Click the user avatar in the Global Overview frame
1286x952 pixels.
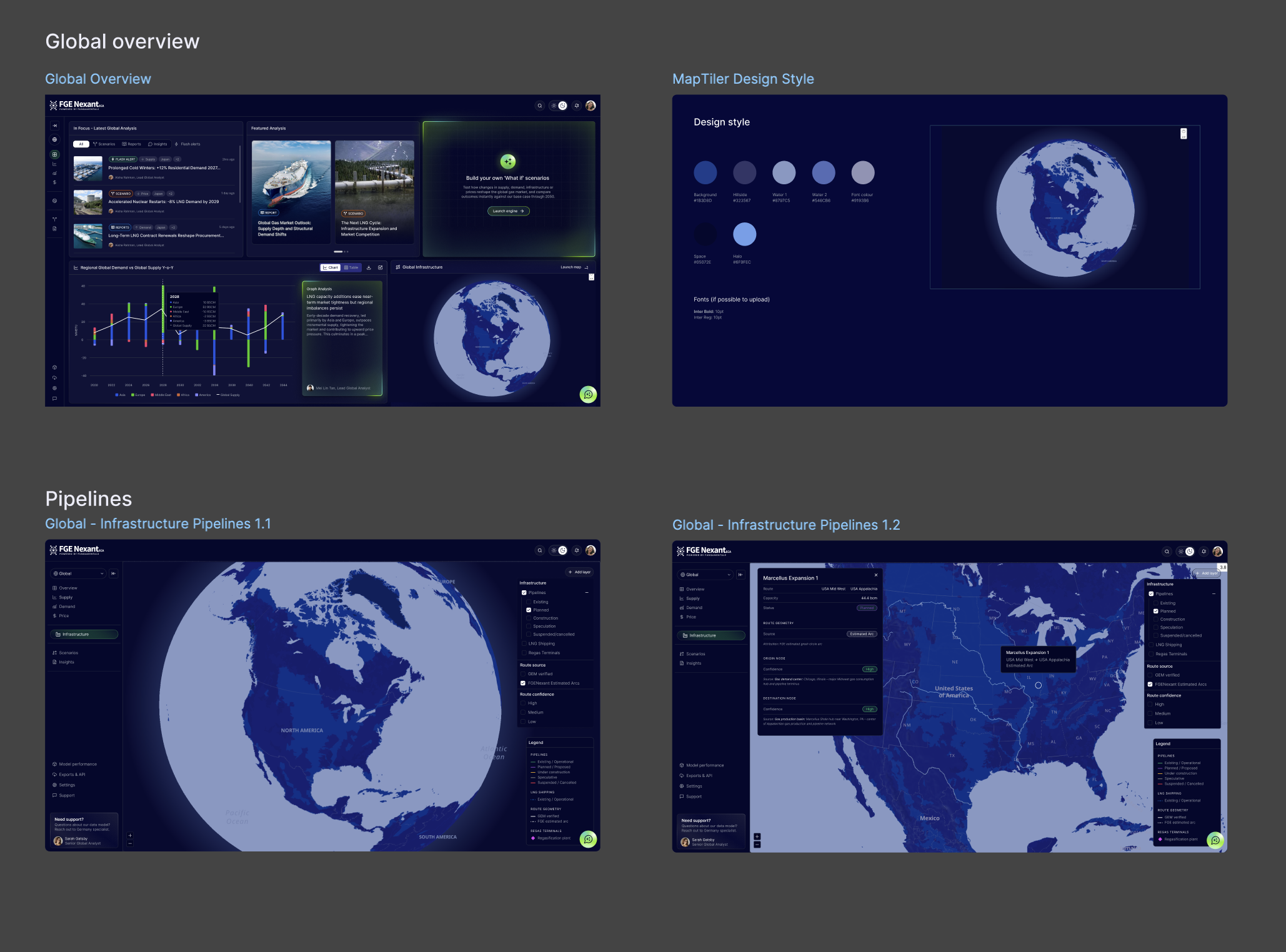[x=591, y=106]
